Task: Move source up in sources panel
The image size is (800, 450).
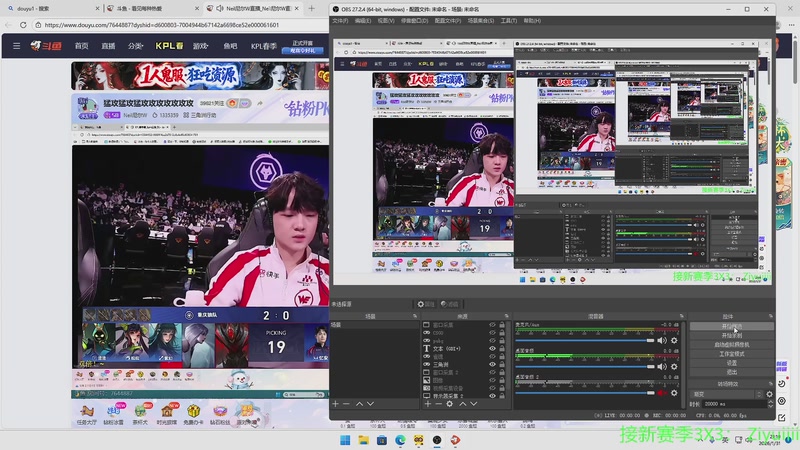Action: click(462, 404)
